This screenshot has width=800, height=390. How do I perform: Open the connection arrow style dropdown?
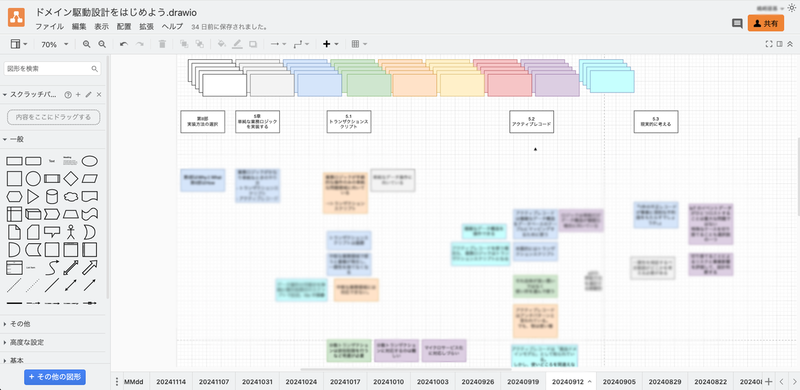(x=278, y=44)
